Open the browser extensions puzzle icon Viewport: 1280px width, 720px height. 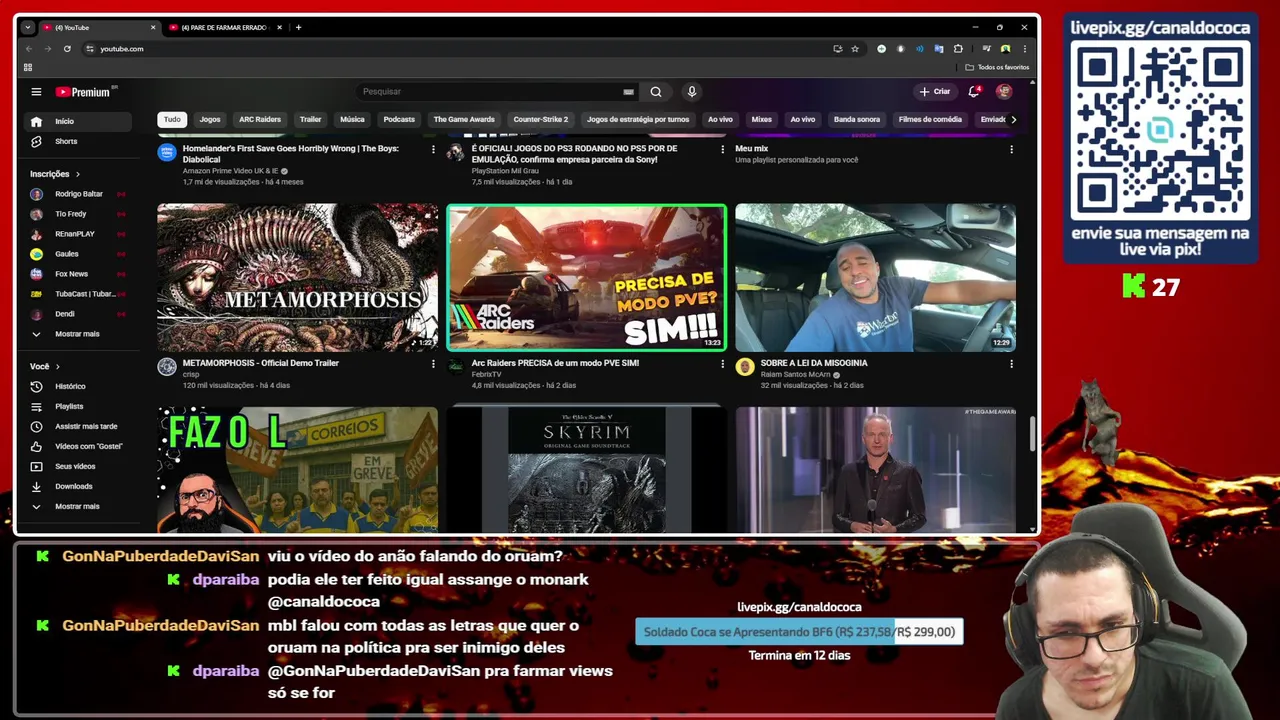pos(958,49)
